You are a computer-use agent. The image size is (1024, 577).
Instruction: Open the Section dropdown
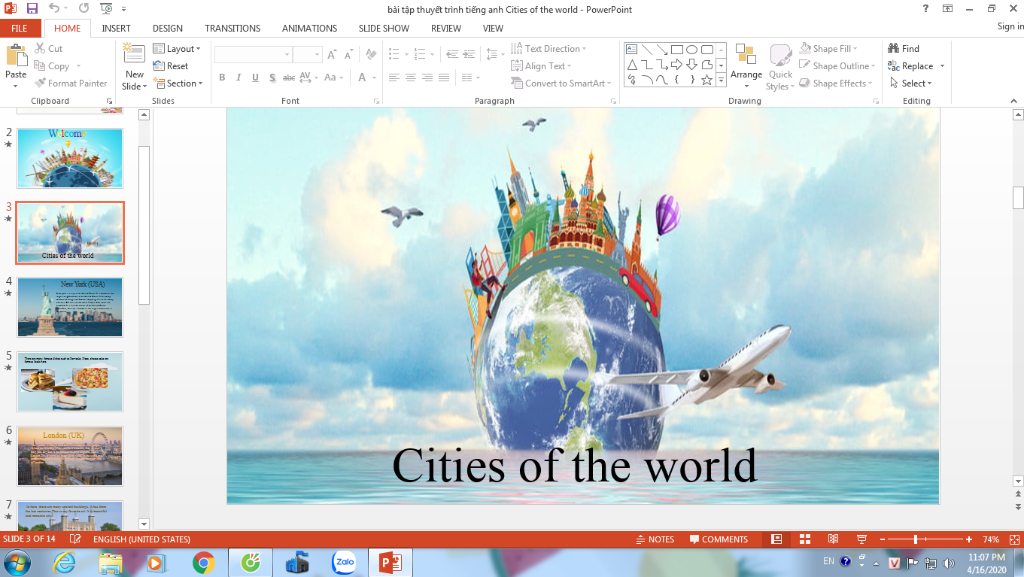coord(178,84)
